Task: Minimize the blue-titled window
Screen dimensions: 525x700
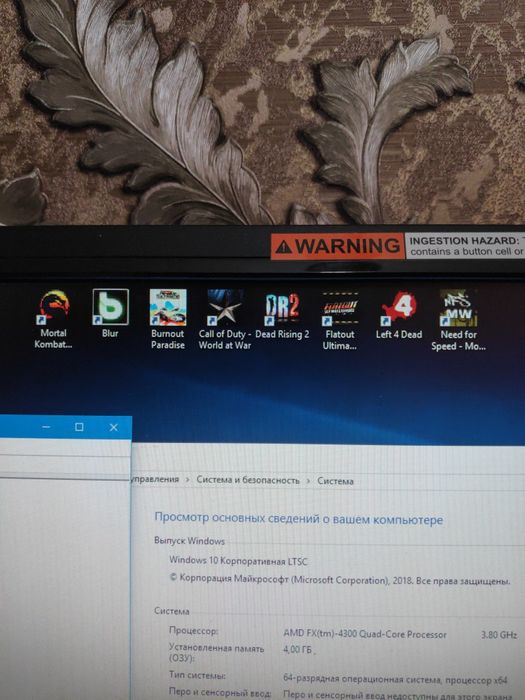Action: (x=46, y=427)
